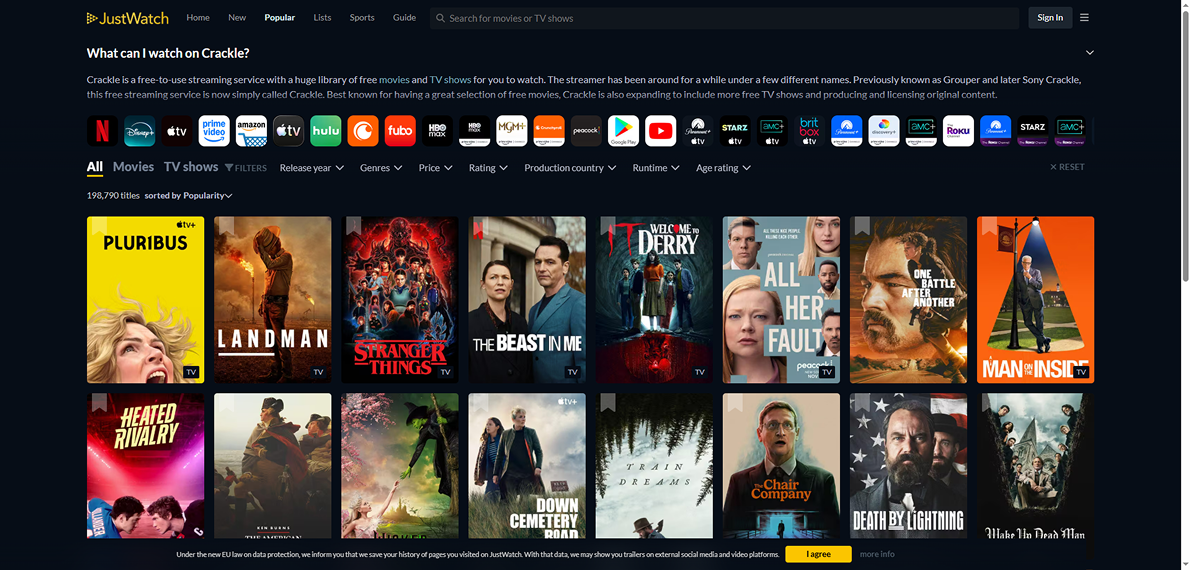Select the Crunchyroll orange swirl provider icon
This screenshot has width=1190, height=570.
pos(363,131)
